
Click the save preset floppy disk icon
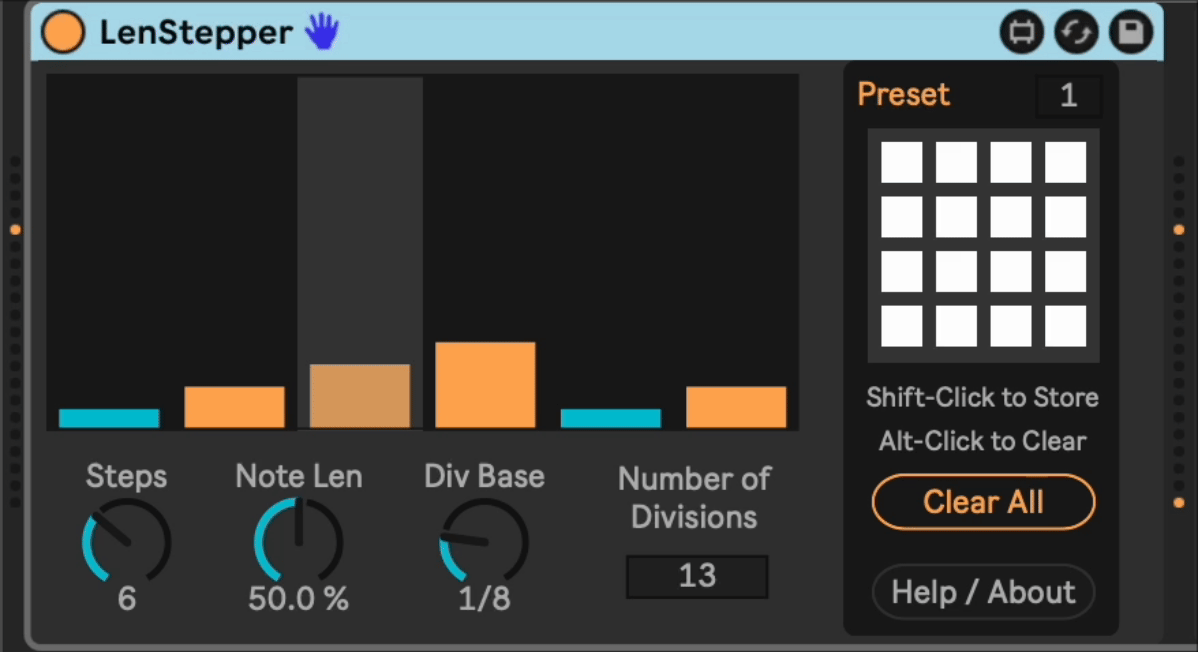pos(1131,33)
